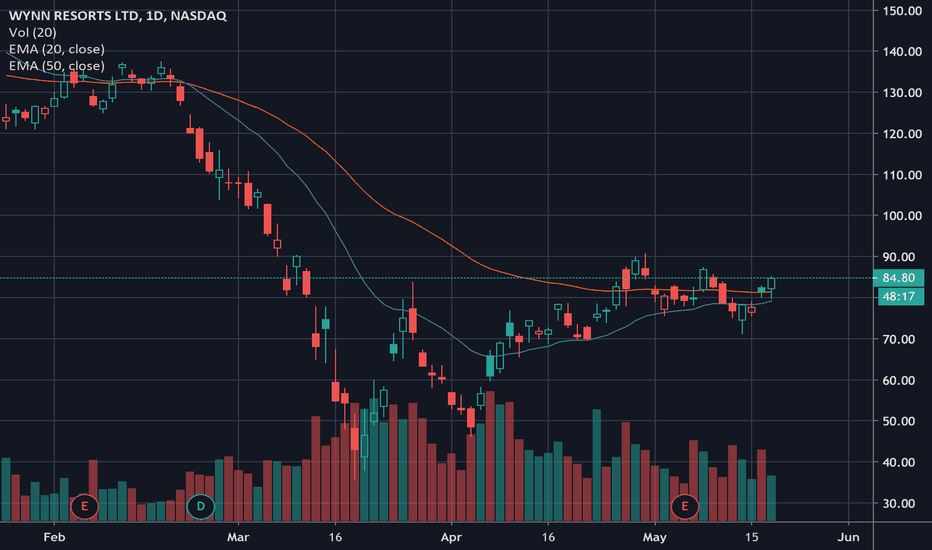932x550 pixels.
Task: Click the WYNN RESORTS LTD chart title
Action: tap(118, 16)
